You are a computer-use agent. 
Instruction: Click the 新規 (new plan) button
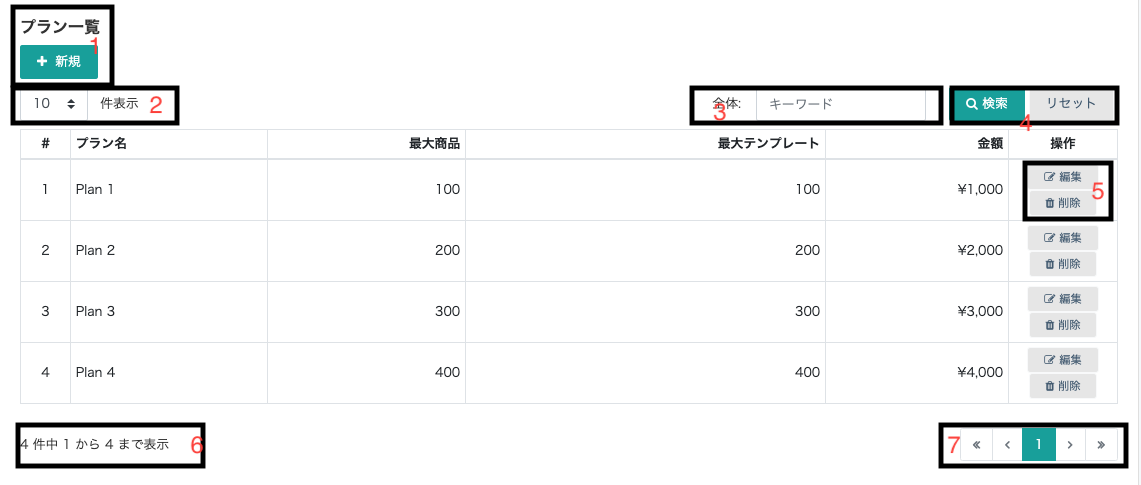coord(58,62)
